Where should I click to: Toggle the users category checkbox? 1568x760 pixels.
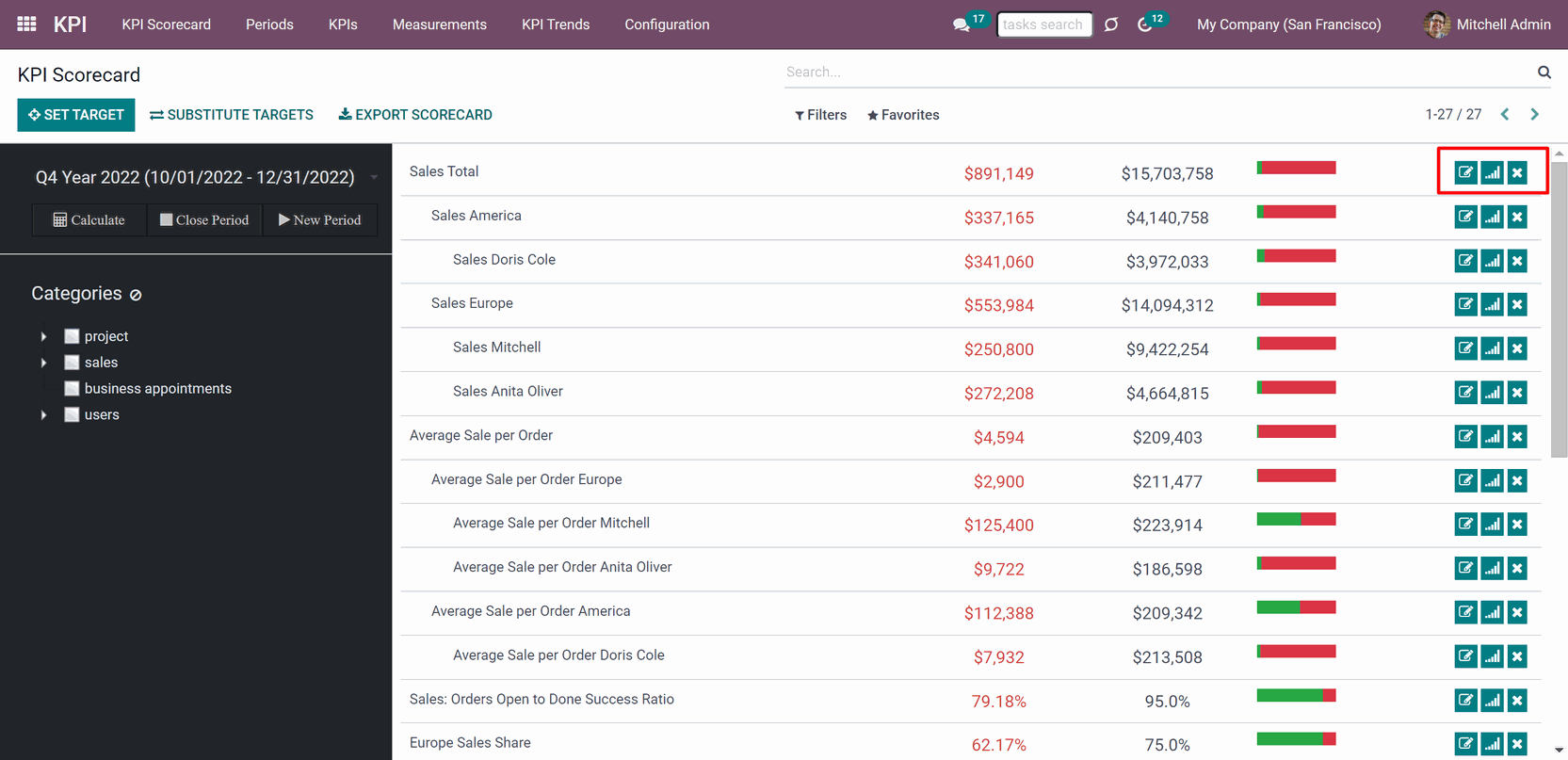coord(72,414)
